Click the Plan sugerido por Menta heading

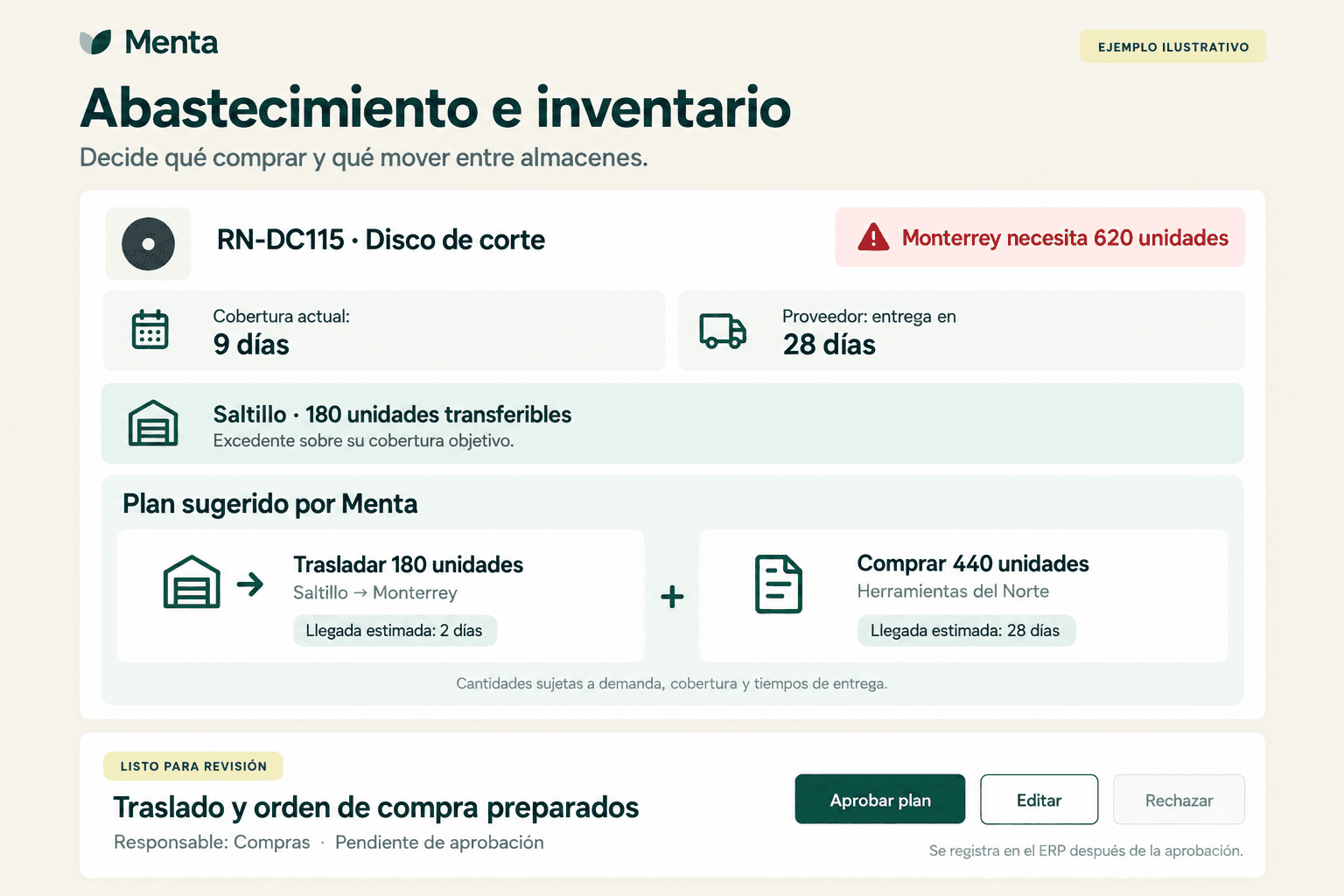tap(270, 504)
